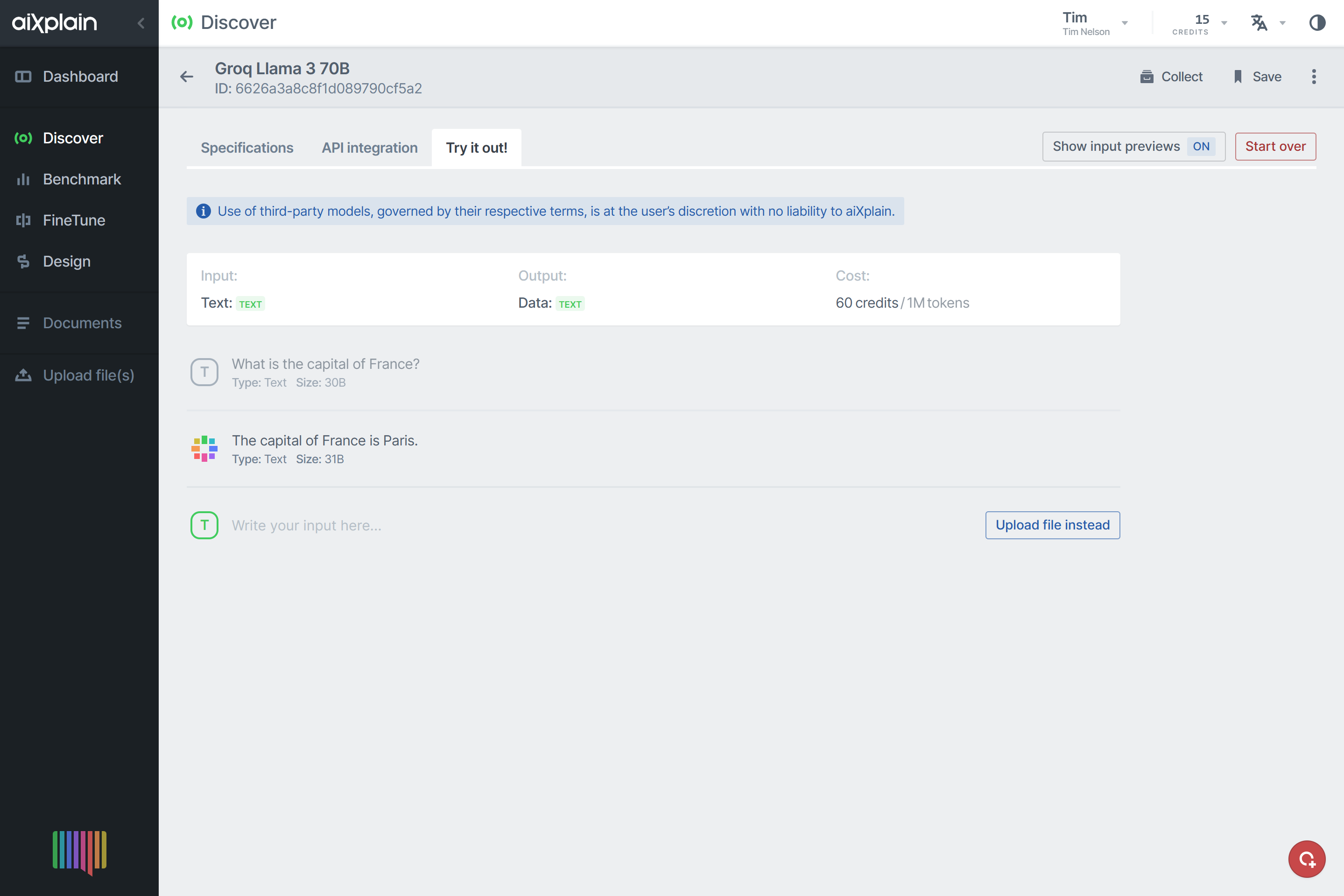Screen dimensions: 1344x896
Task: Switch to the Specifications tab
Action: 247,148
